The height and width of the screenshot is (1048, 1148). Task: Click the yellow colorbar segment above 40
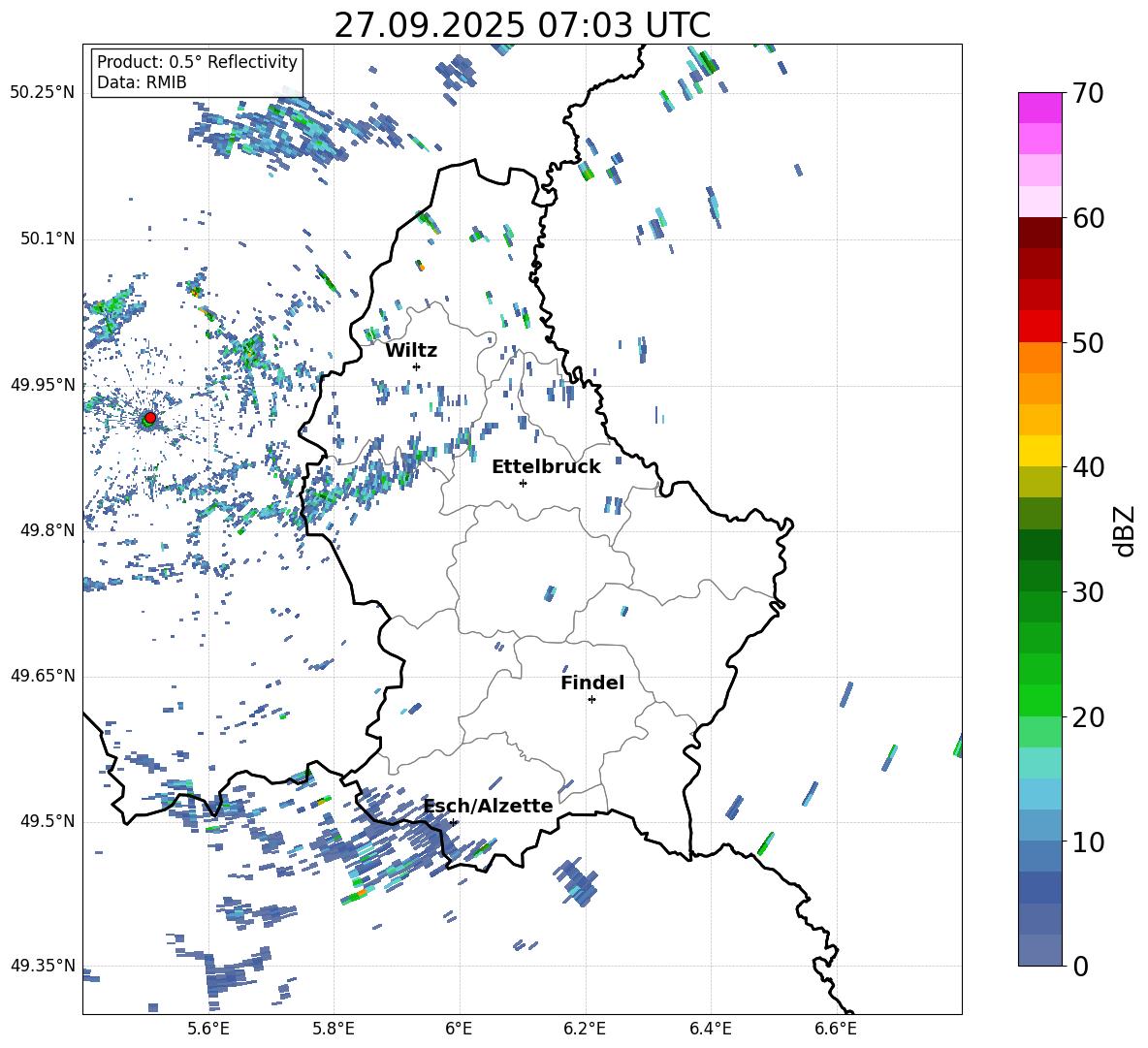[x=1040, y=451]
